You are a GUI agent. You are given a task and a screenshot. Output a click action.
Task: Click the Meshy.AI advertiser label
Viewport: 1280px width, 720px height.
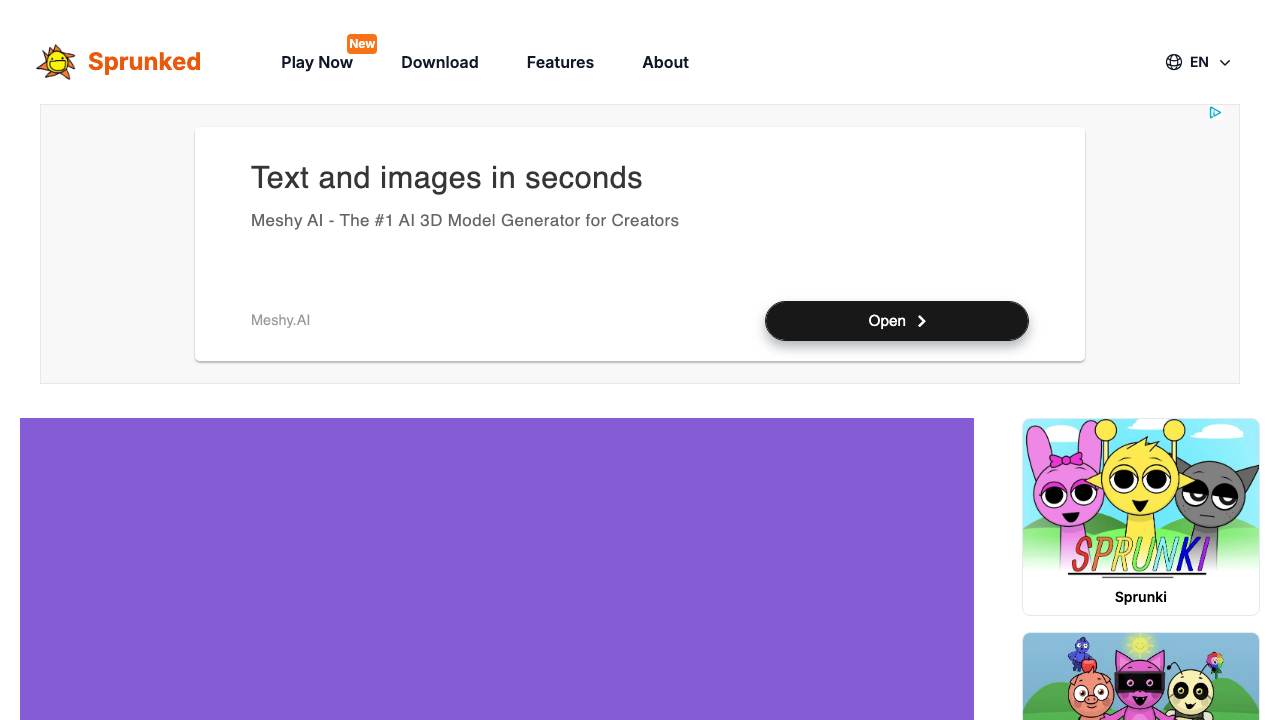coord(280,320)
